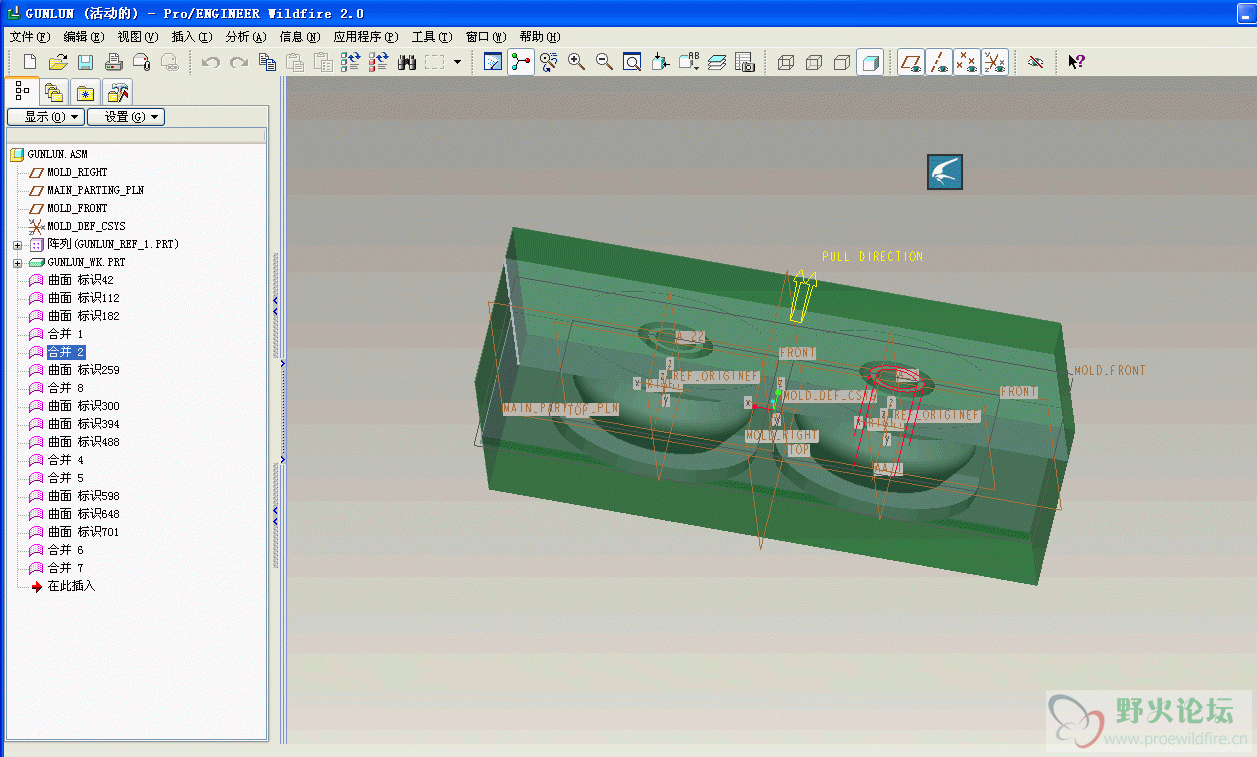
Task: Open an existing file with folder icon
Action: click(58, 62)
